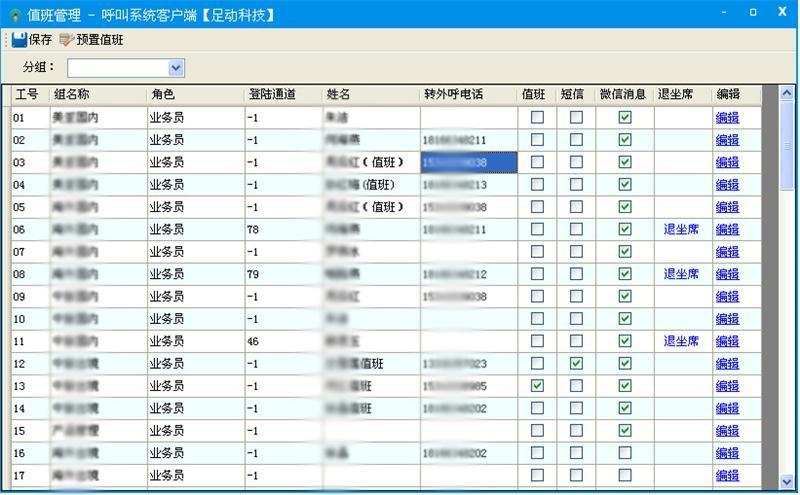
Task: Click 编辑 link for employee 01
Action: point(727,118)
